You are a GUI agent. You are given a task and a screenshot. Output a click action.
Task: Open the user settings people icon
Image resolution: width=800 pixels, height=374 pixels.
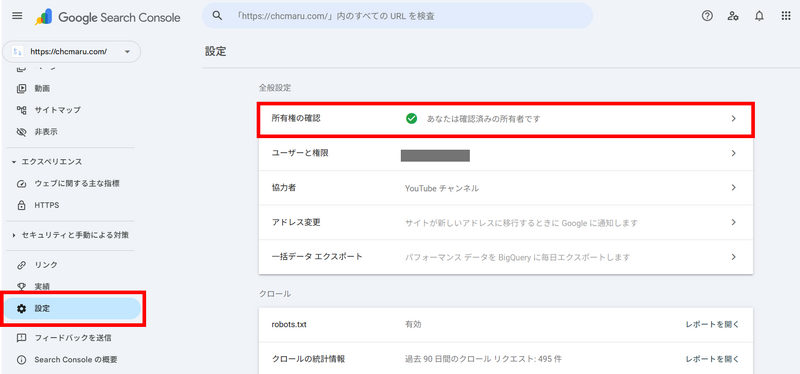pyautogui.click(x=733, y=16)
